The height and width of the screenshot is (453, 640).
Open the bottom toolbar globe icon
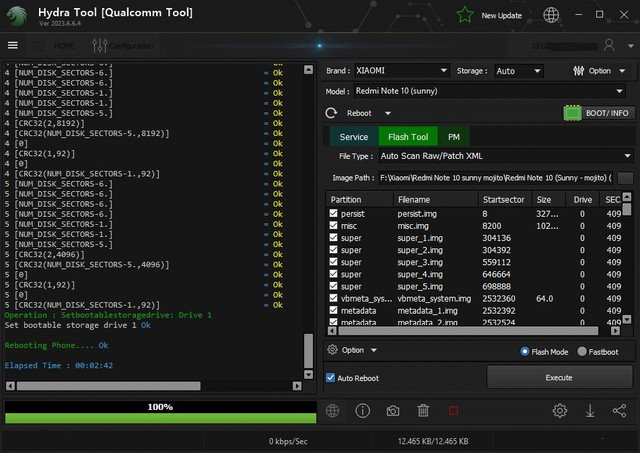point(333,411)
